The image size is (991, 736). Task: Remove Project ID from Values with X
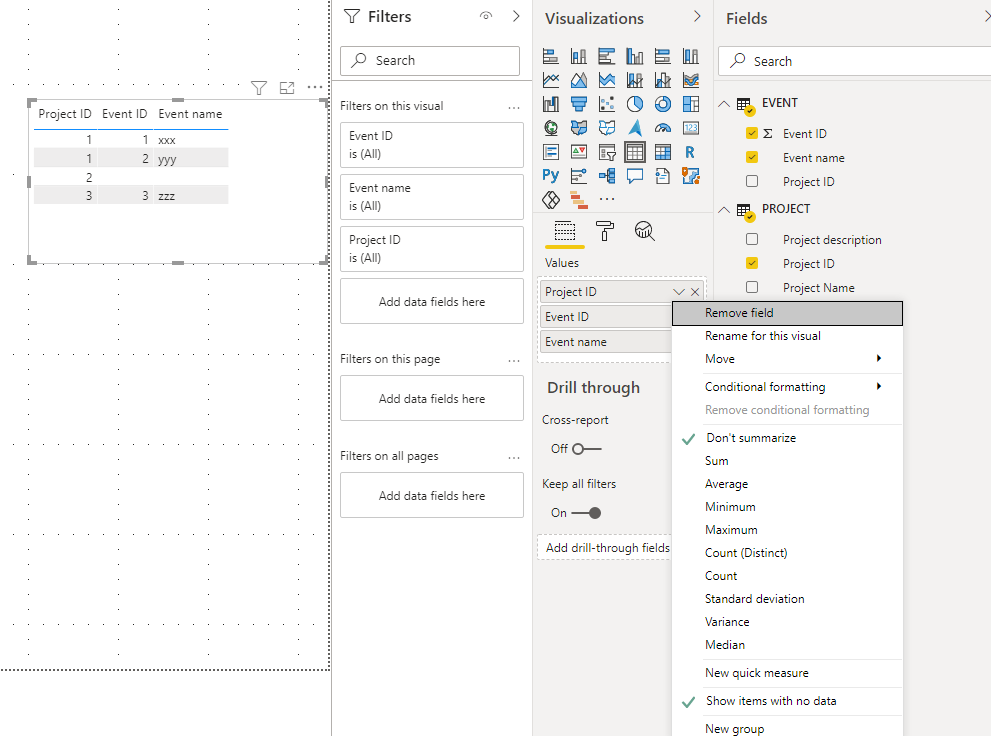pos(695,292)
